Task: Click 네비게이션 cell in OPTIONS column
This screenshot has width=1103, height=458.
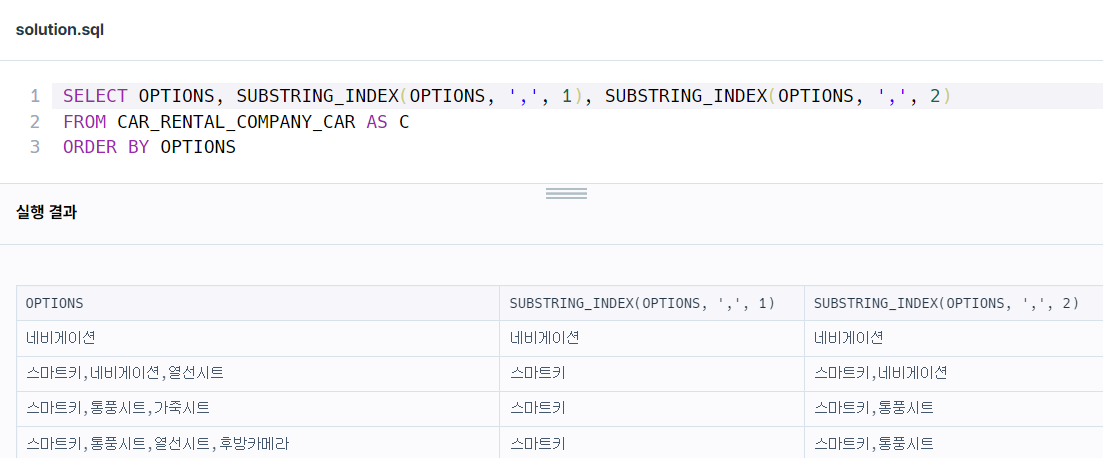Action: click(x=258, y=338)
